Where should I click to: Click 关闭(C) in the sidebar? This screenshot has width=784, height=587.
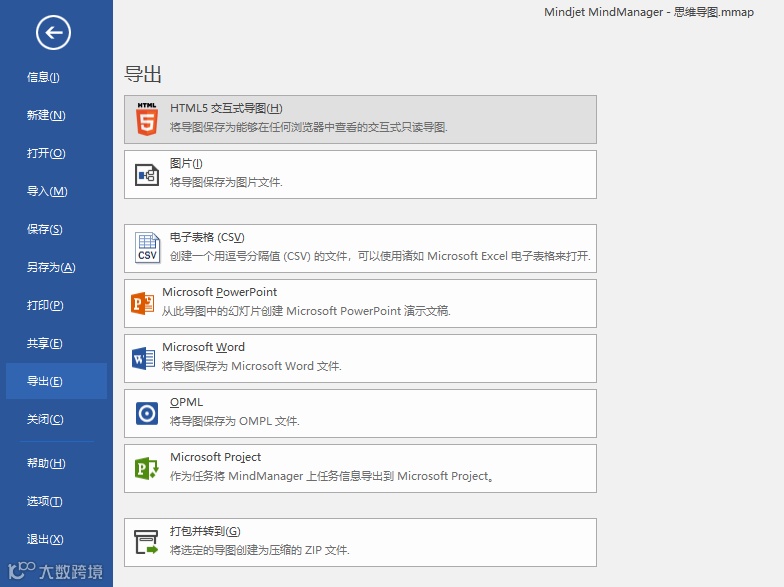[x=45, y=419]
